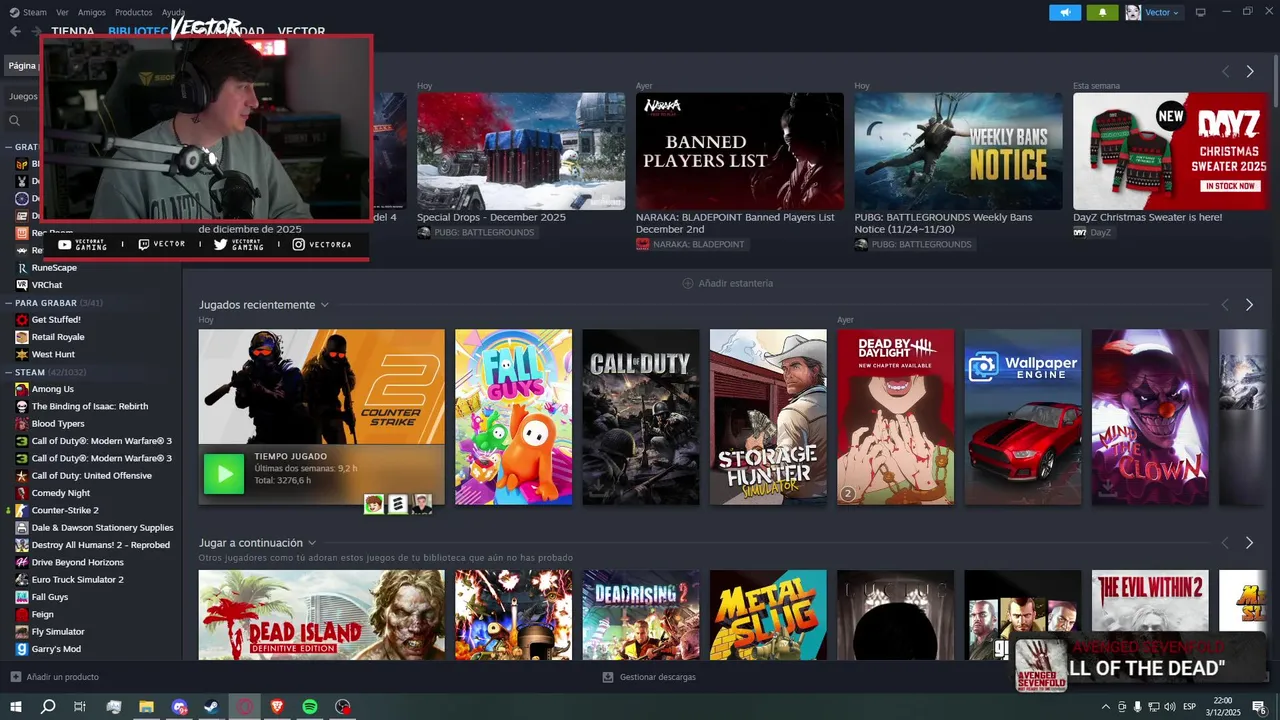This screenshot has height=720, width=1280.
Task: Open the Metal Slug cover
Action: point(768,615)
